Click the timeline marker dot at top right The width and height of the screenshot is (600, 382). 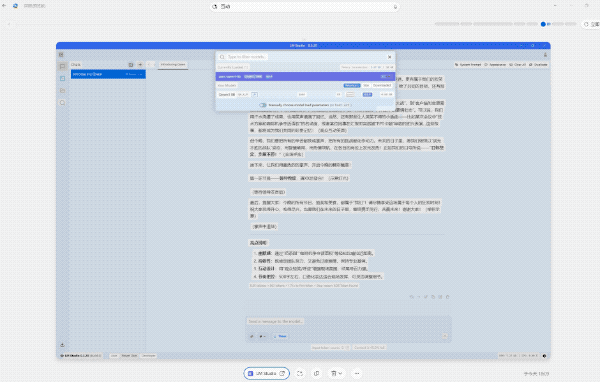click(x=543, y=24)
